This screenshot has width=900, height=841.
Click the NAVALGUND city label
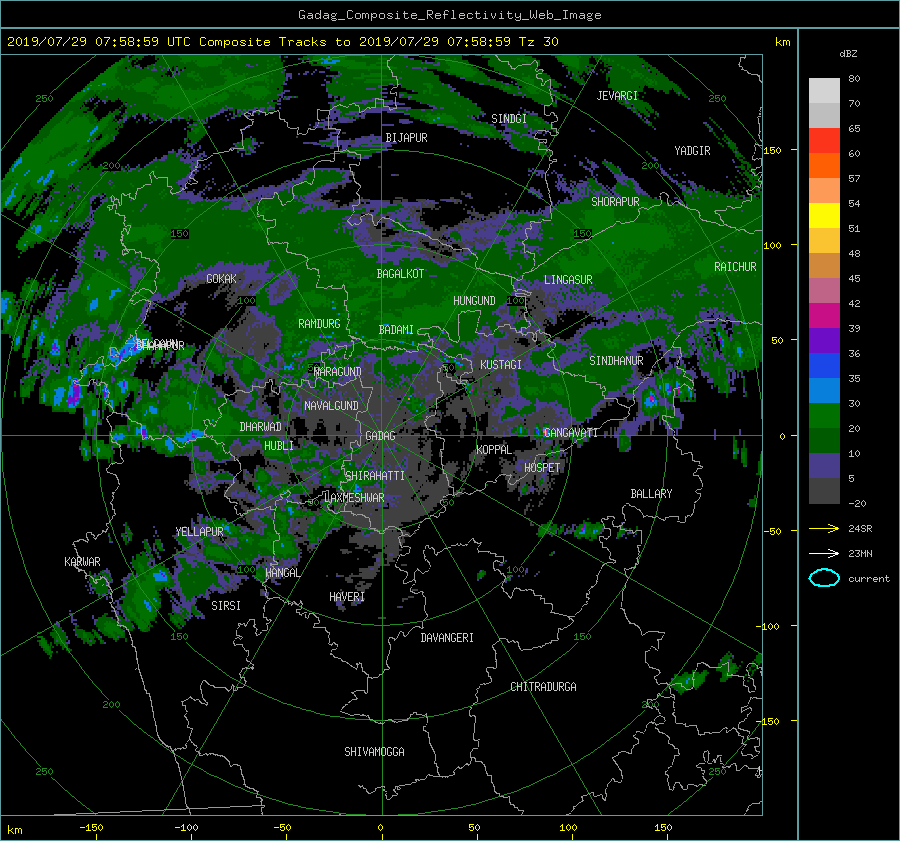click(x=331, y=406)
